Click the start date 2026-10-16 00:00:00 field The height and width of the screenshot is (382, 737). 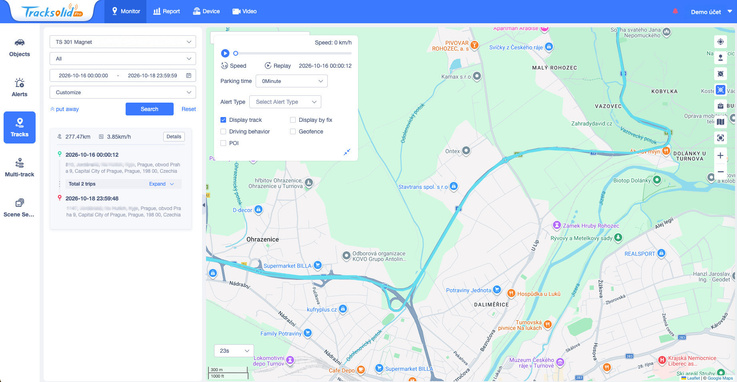pos(83,75)
